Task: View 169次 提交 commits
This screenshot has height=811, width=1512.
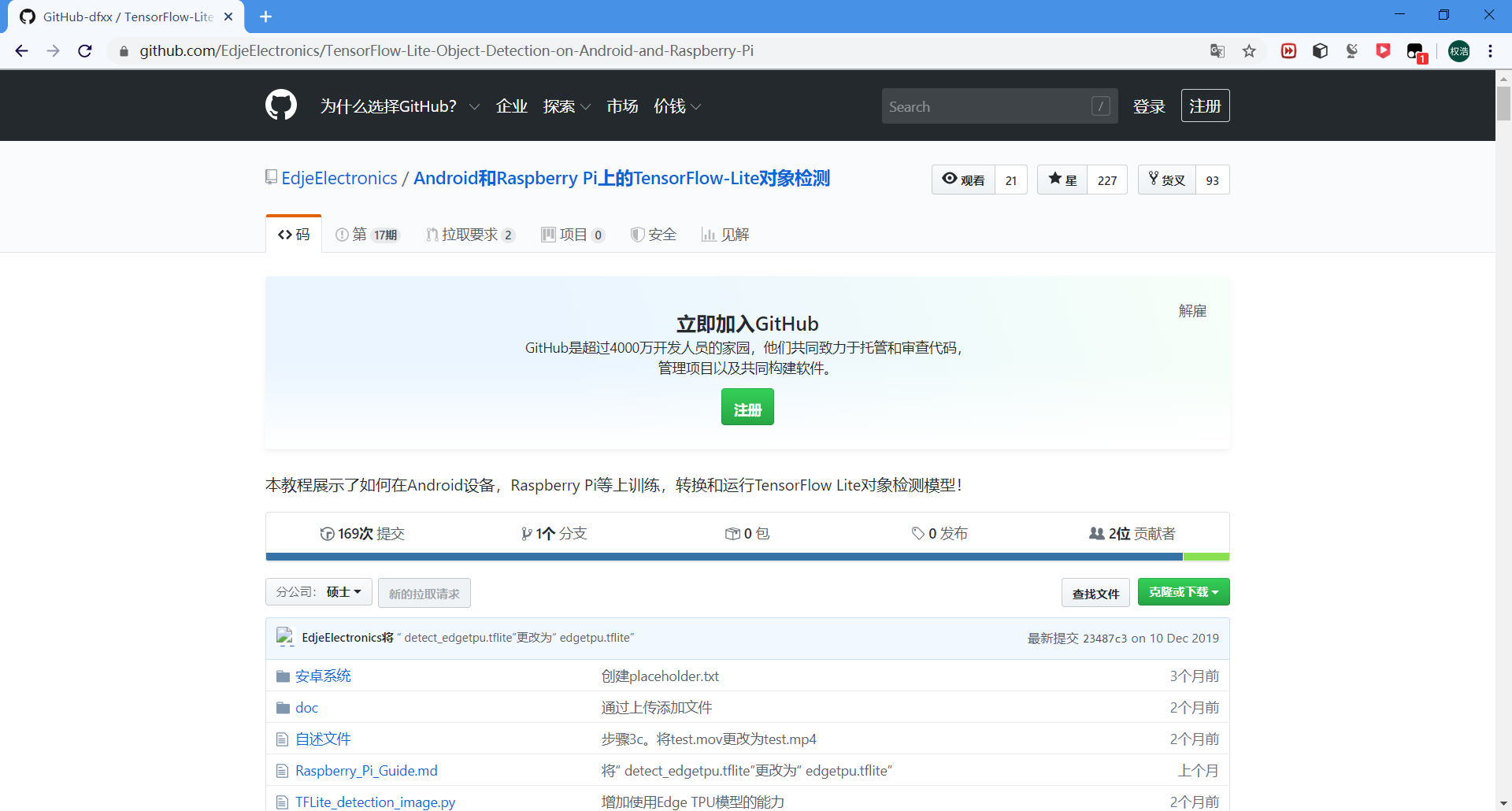Action: point(362,534)
